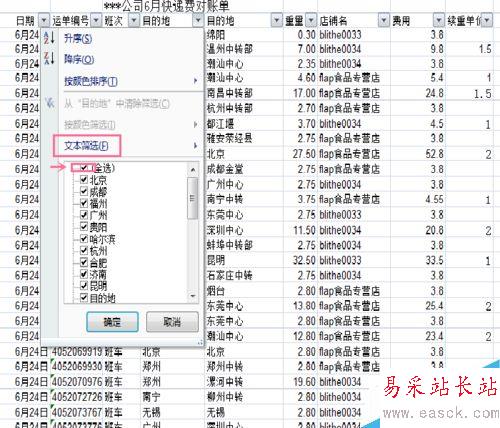Open the 重量 column filter dropdown
500x428 pixels.
[x=311, y=21]
